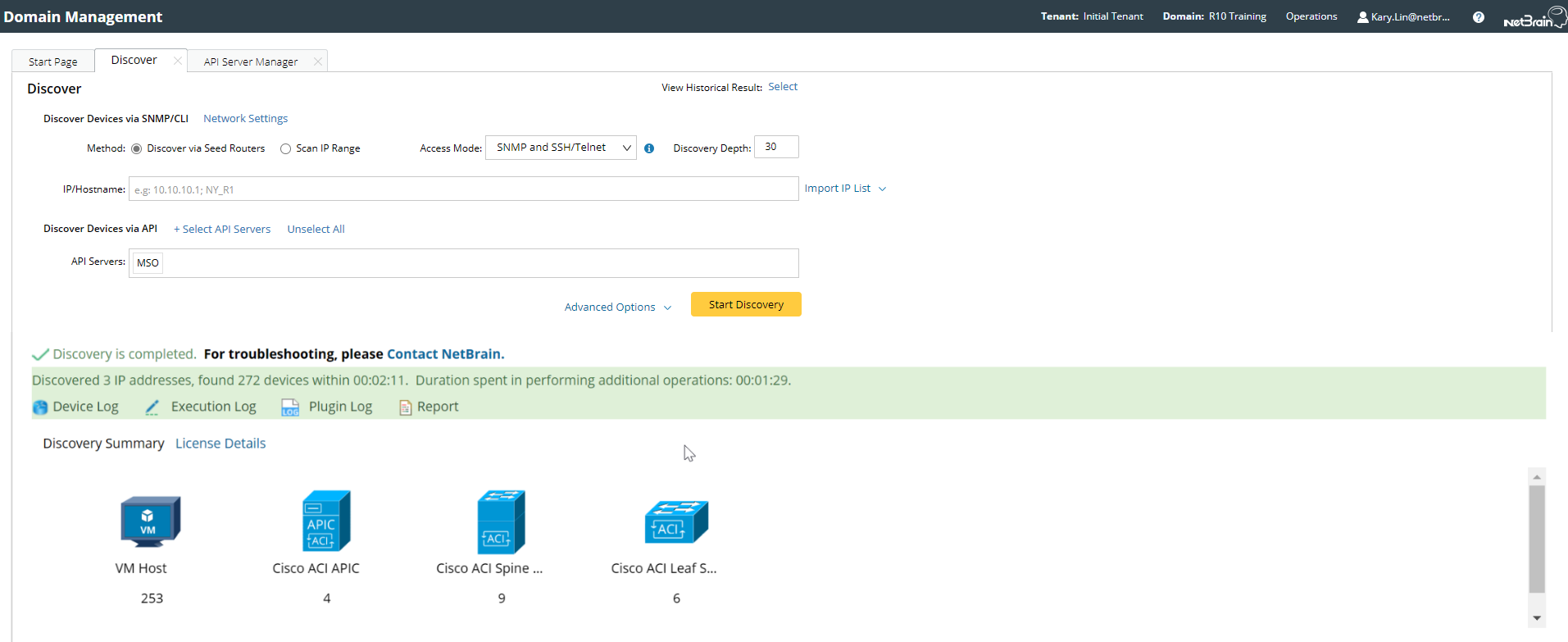Click the VM Host device icon
1568x642 pixels.
tap(150, 521)
